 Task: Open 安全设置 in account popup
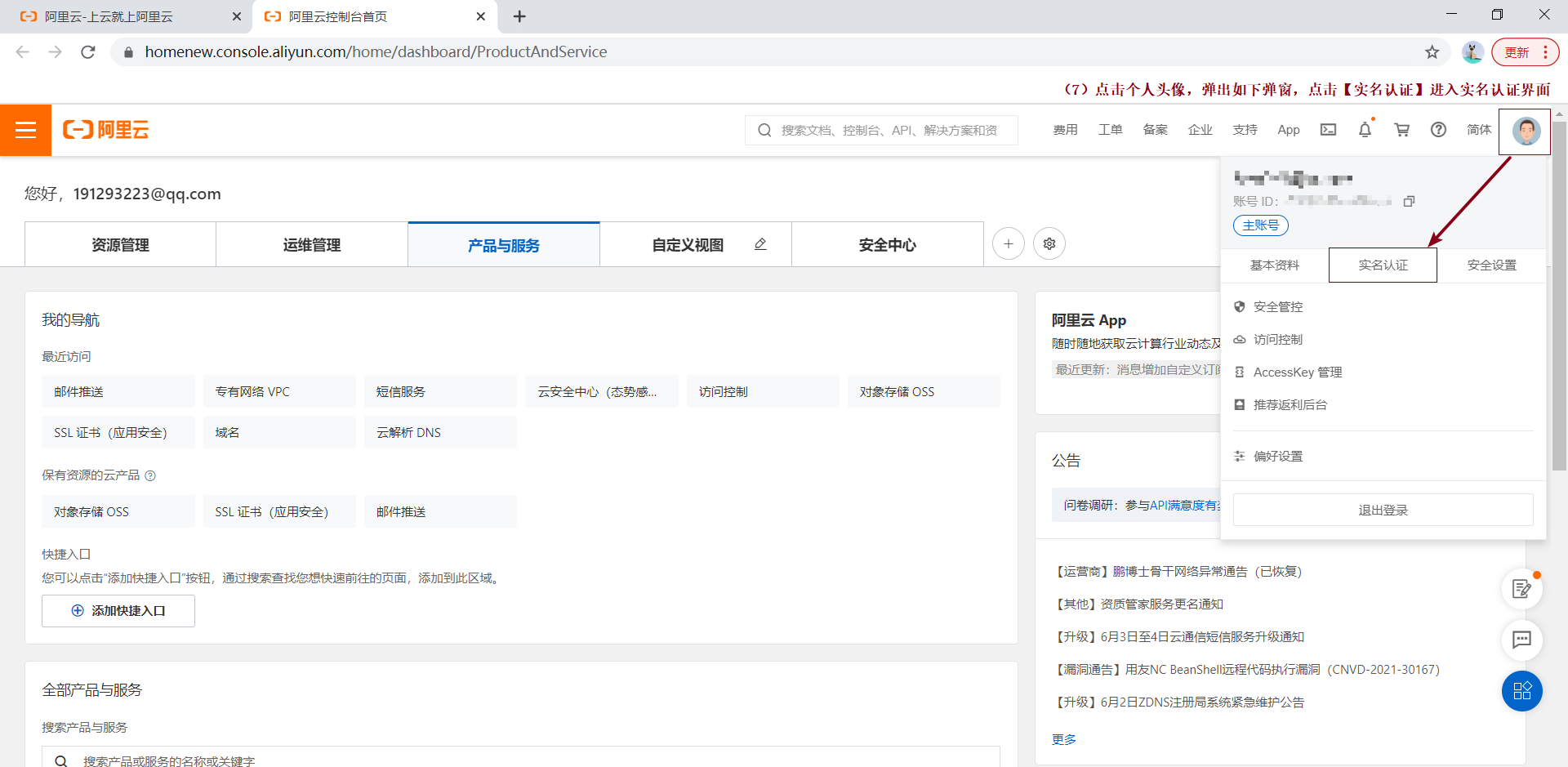[1491, 265]
